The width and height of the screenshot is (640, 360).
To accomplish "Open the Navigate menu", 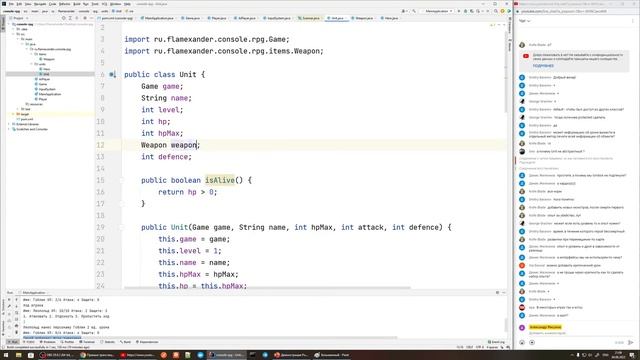I will click(x=40, y=4).
